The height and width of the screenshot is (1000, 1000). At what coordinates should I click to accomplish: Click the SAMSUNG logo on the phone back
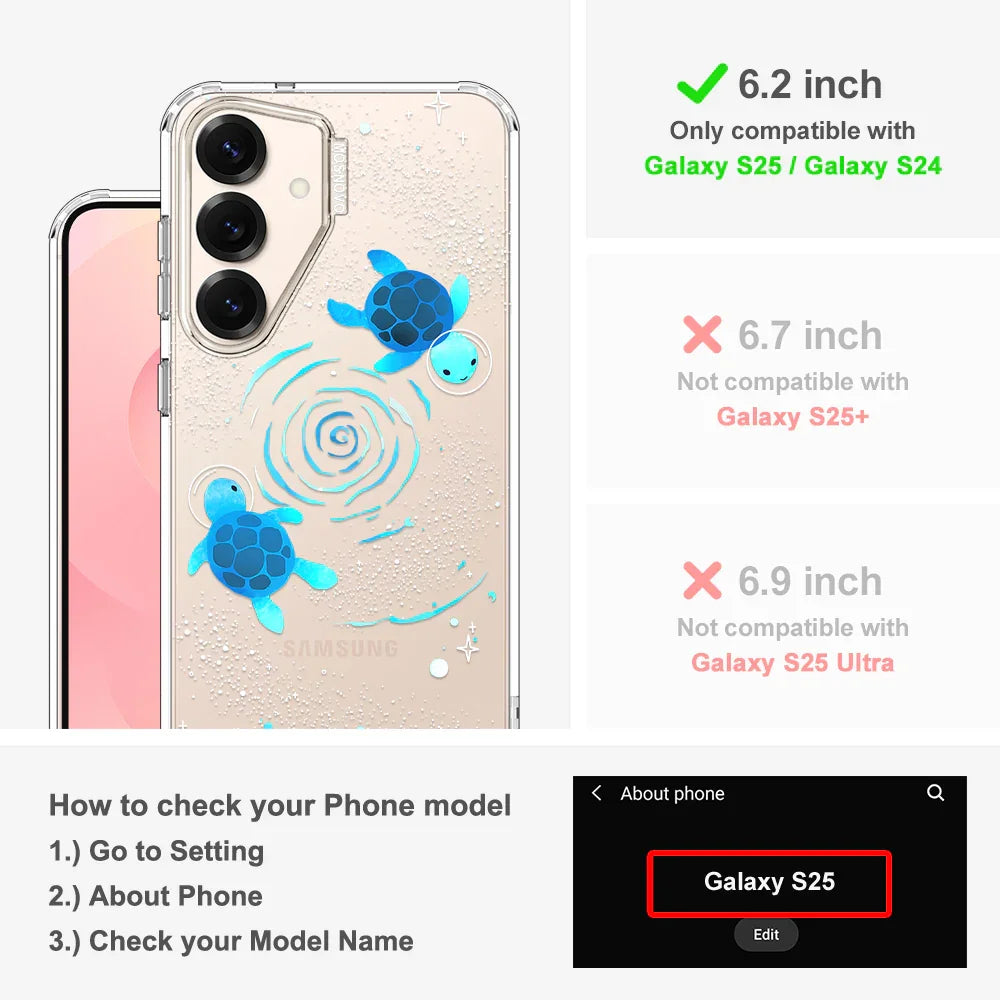[340, 649]
